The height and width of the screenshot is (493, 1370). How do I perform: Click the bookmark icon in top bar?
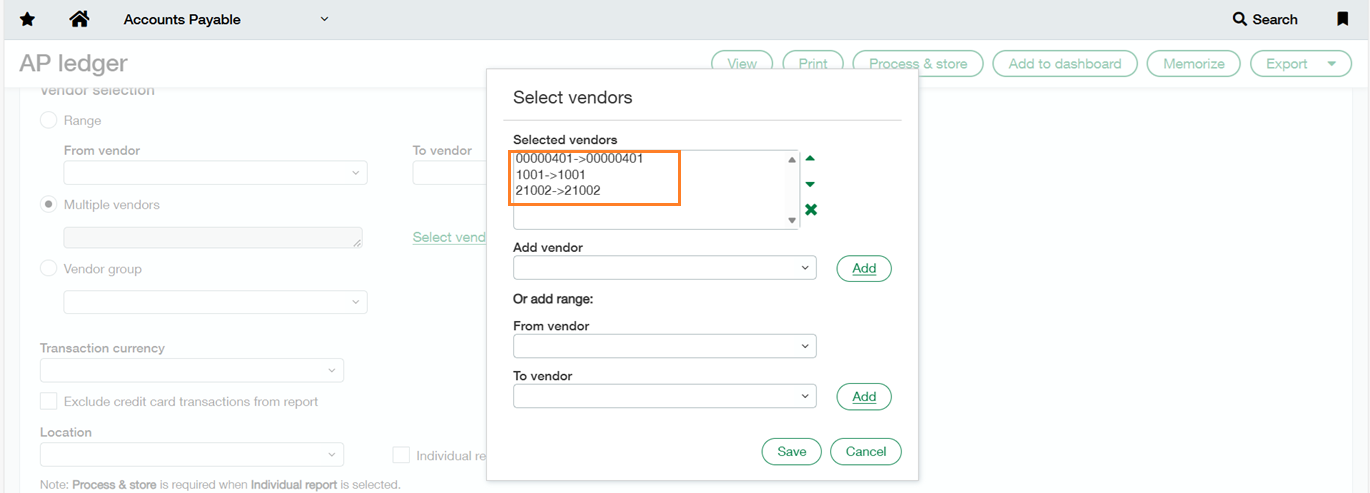pos(1343,19)
